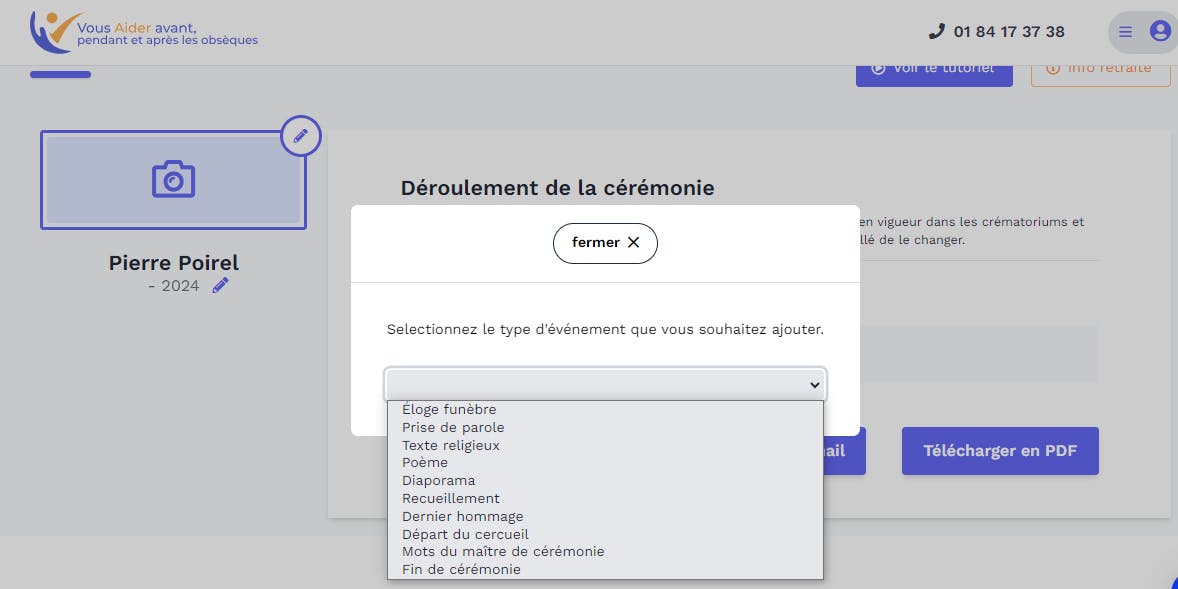Screen dimensions: 1178x589
Task: Click the Vous Aider site logo
Action: (x=143, y=32)
